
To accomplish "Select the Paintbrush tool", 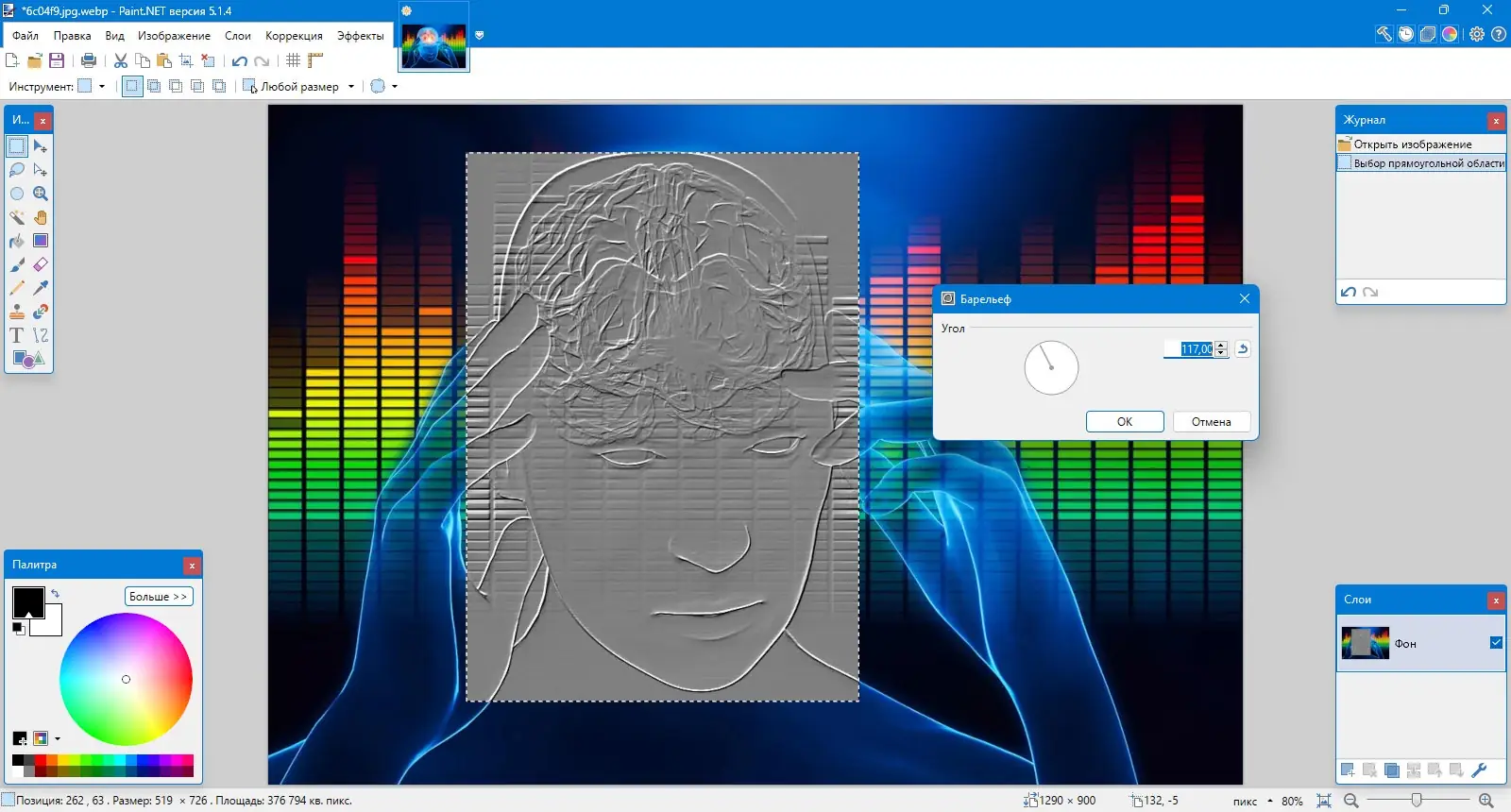I will point(17,264).
